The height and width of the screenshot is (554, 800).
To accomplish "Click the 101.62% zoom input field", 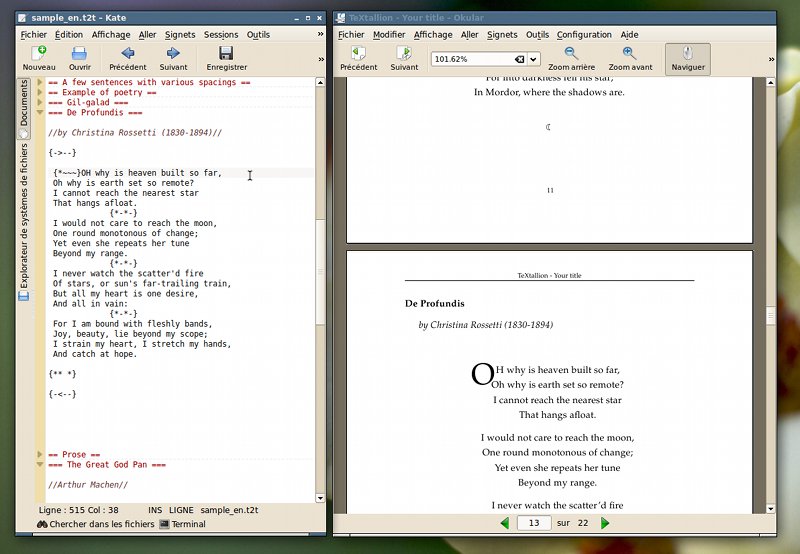I will pos(473,59).
